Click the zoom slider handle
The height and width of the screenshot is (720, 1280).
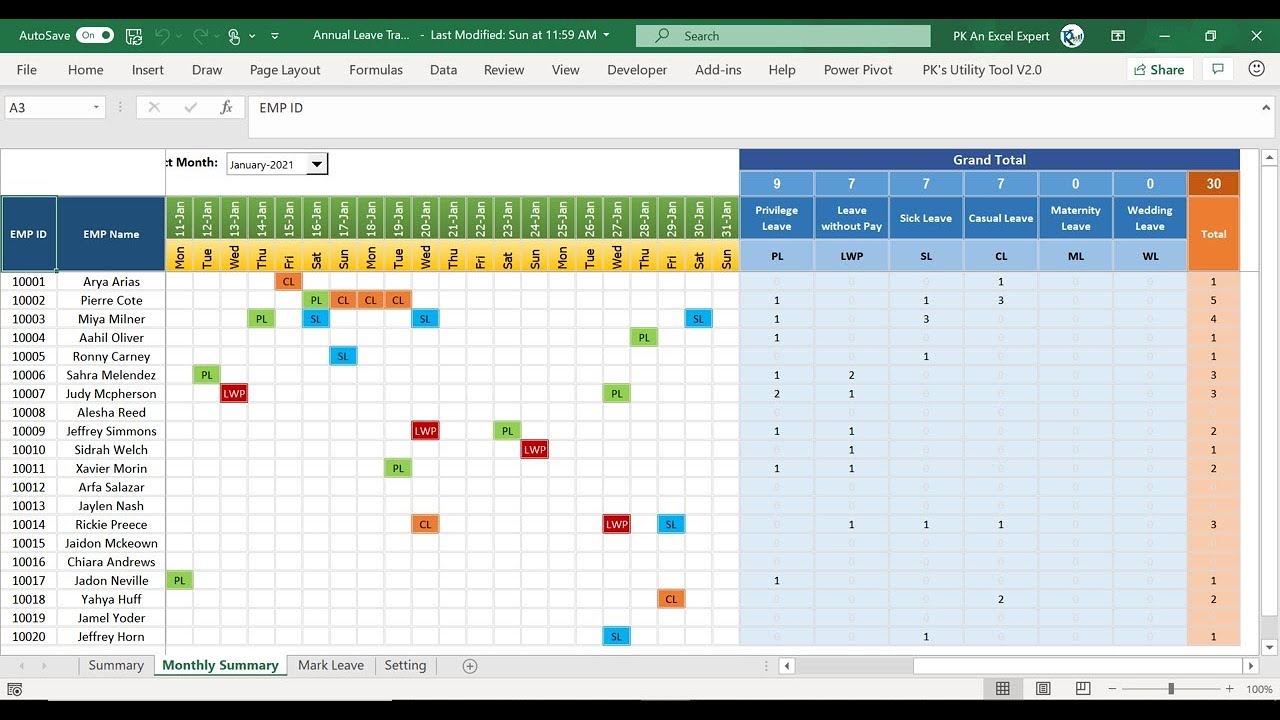pos(1171,689)
